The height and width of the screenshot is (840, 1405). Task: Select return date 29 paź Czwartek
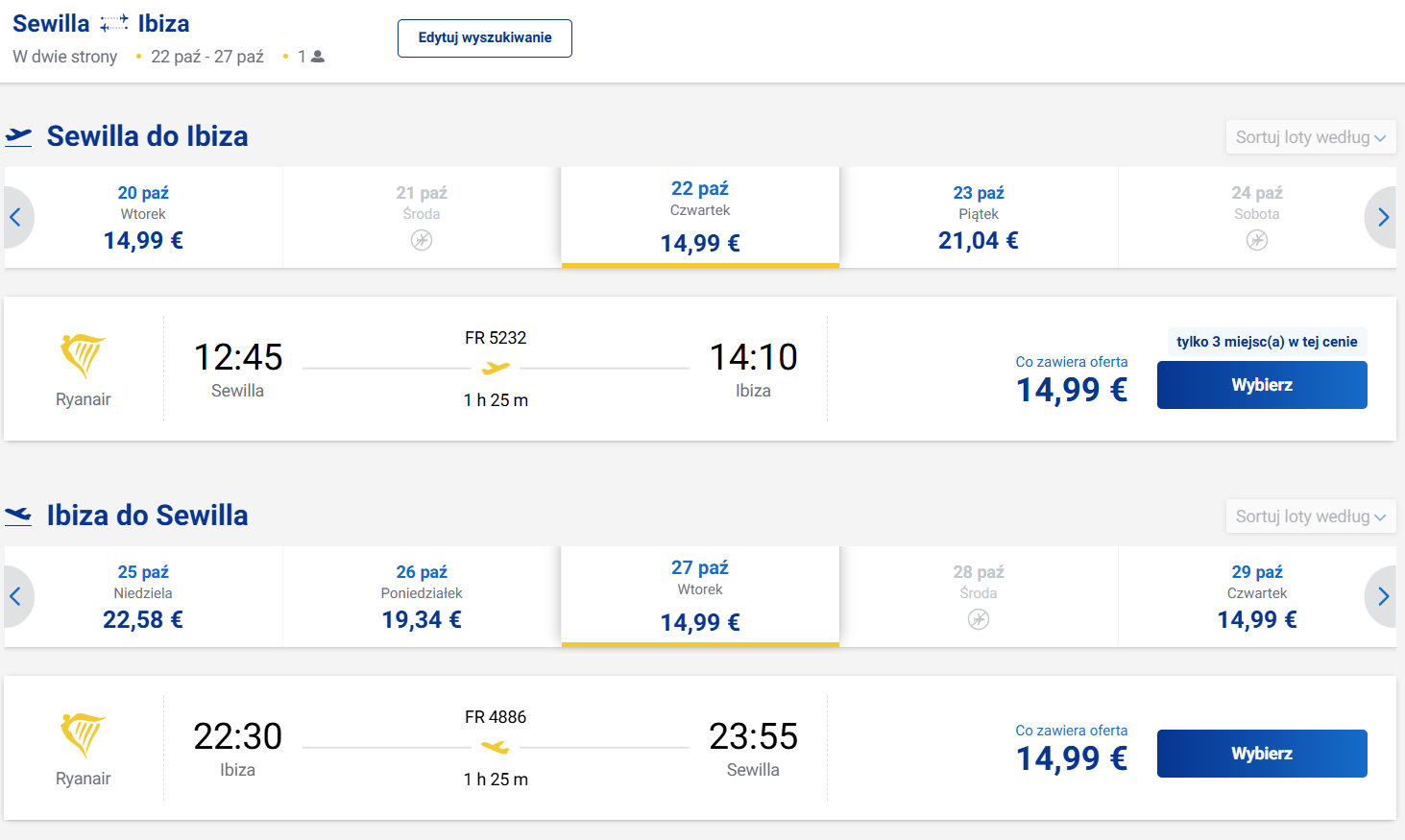pyautogui.click(x=1257, y=596)
